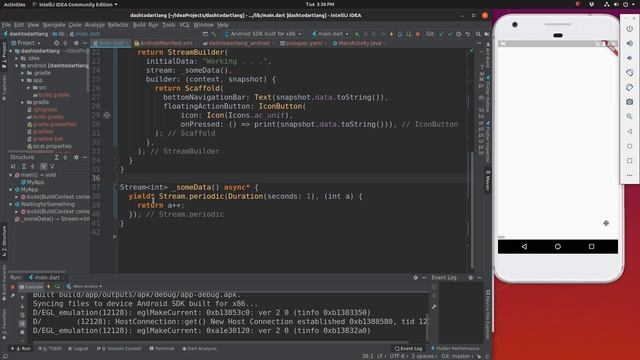640x360 pixels.
Task: Expand the src folder node
Action: (x=29, y=88)
